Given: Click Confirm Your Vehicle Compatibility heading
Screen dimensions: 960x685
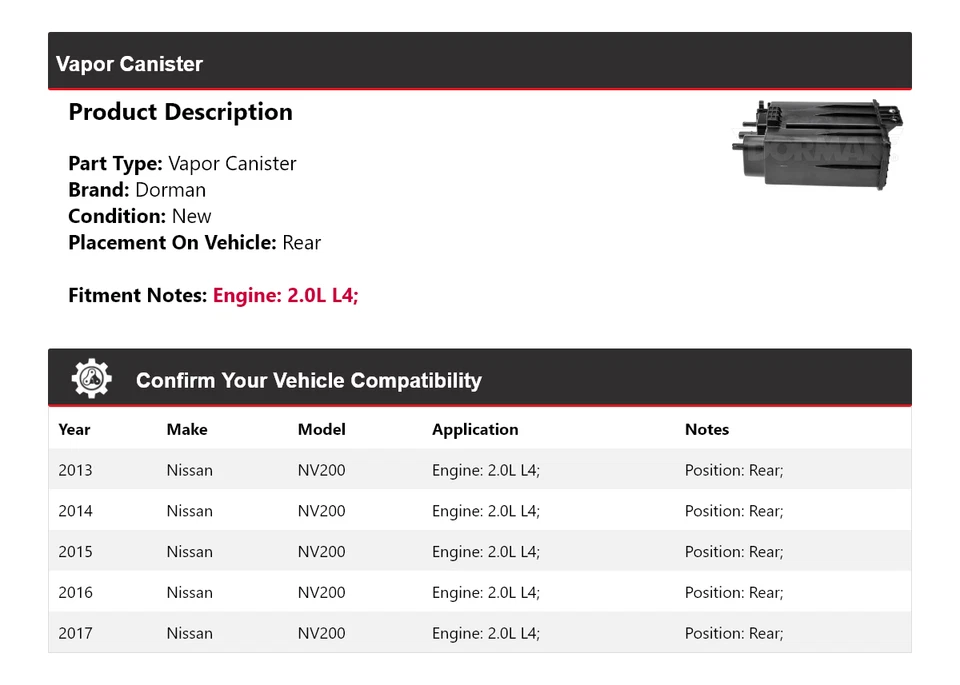Looking at the screenshot, I should tap(309, 380).
